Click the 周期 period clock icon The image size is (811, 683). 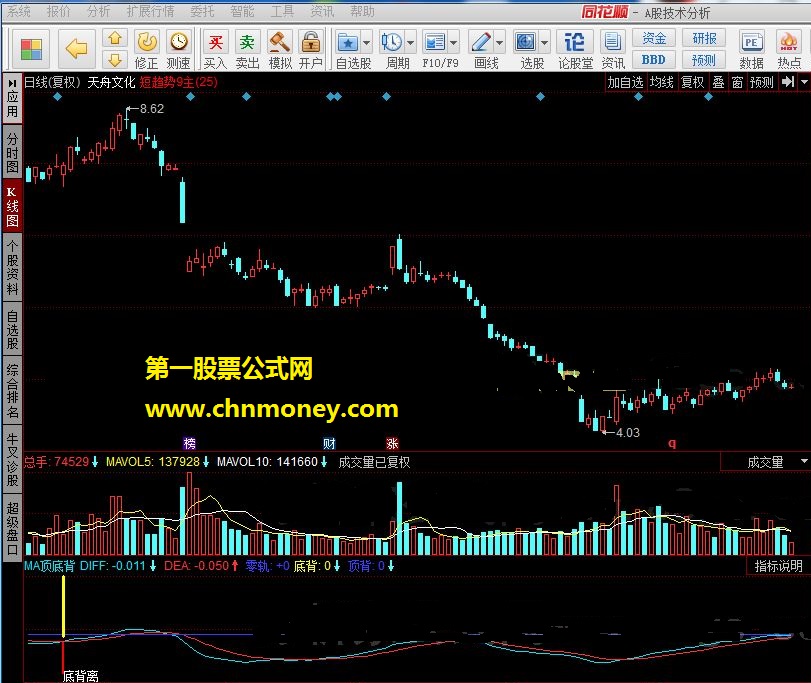pos(392,43)
